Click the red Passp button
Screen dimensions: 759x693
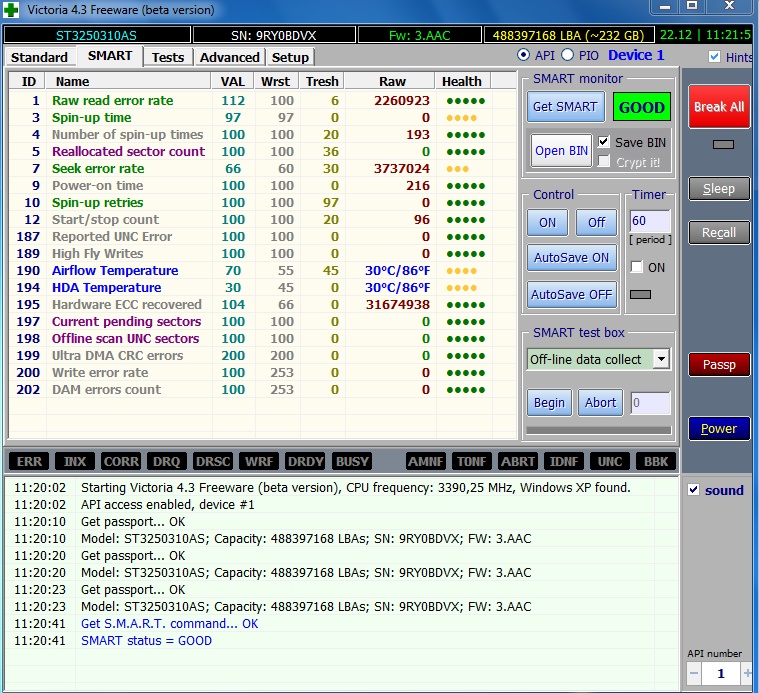719,365
